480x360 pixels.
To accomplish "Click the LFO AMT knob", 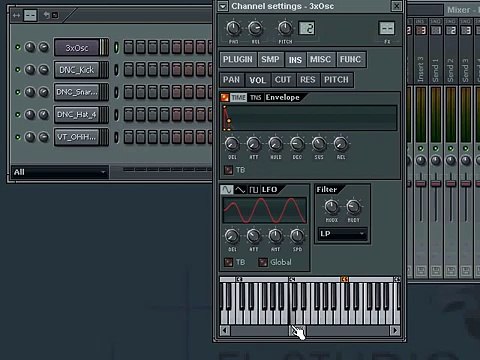I will [275, 236].
